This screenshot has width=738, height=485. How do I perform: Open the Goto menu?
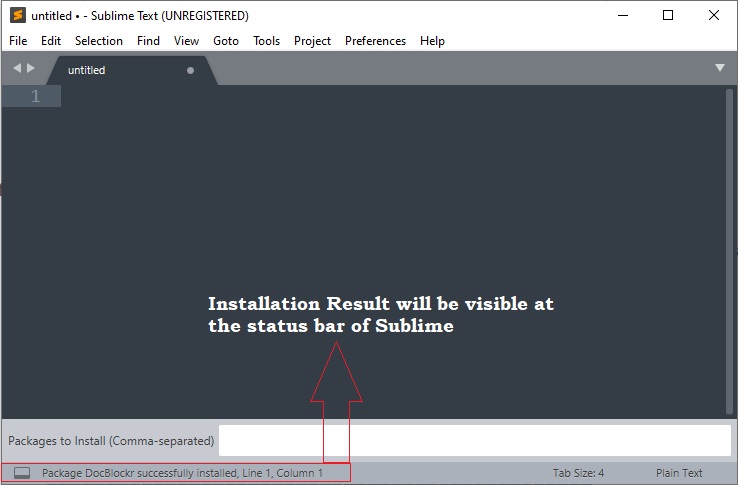pos(226,41)
